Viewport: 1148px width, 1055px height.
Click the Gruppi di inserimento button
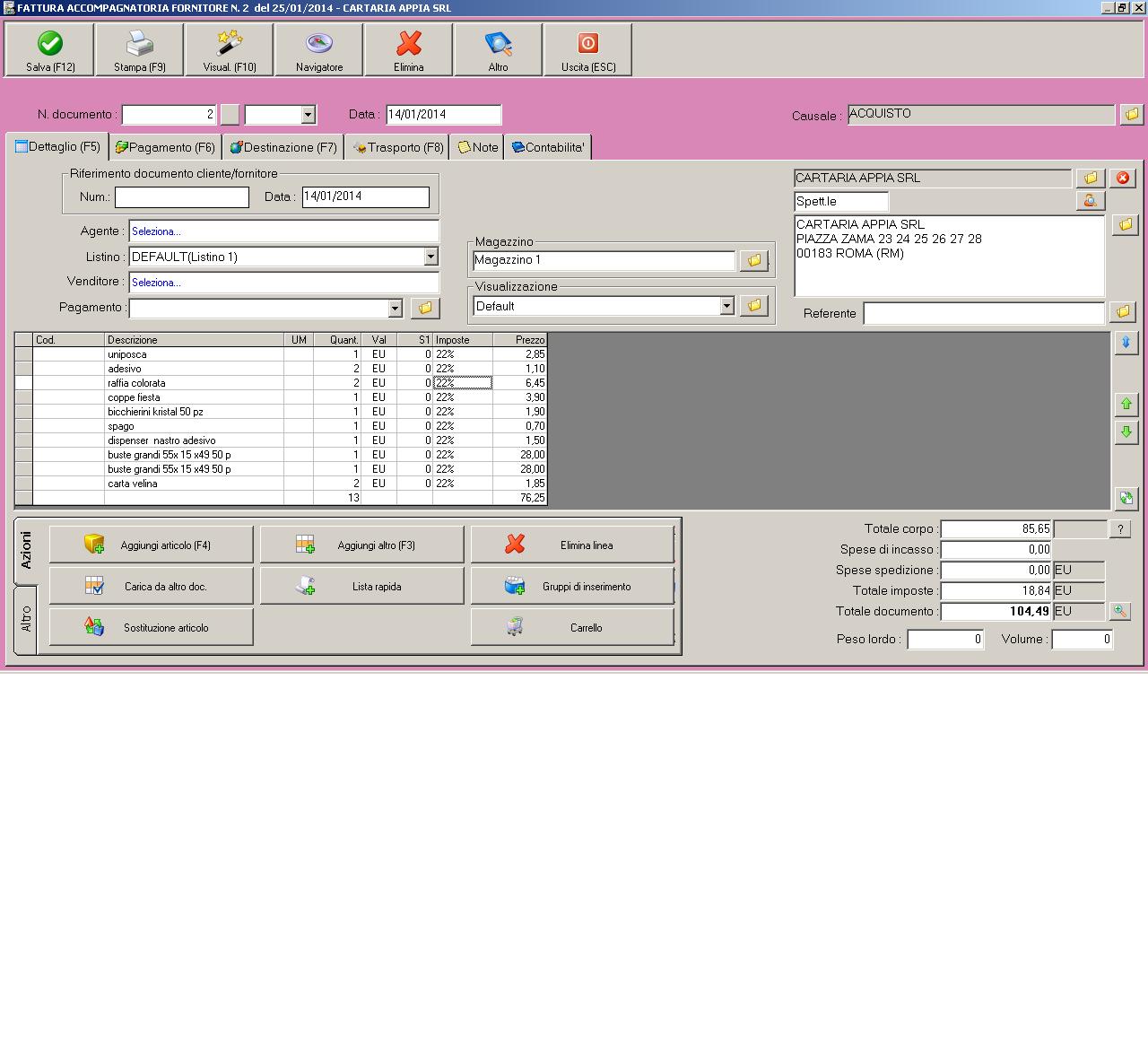tap(572, 586)
